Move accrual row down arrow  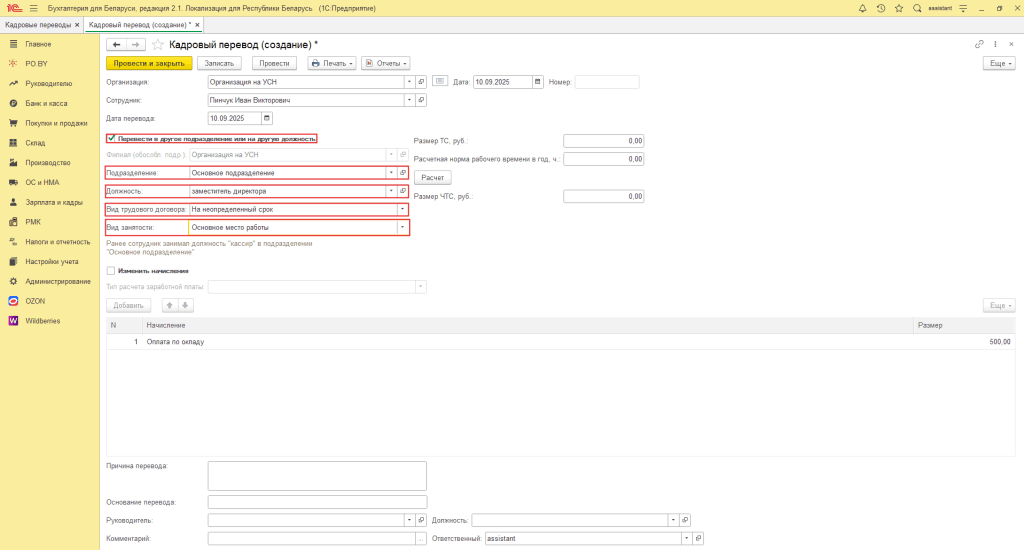coord(185,305)
